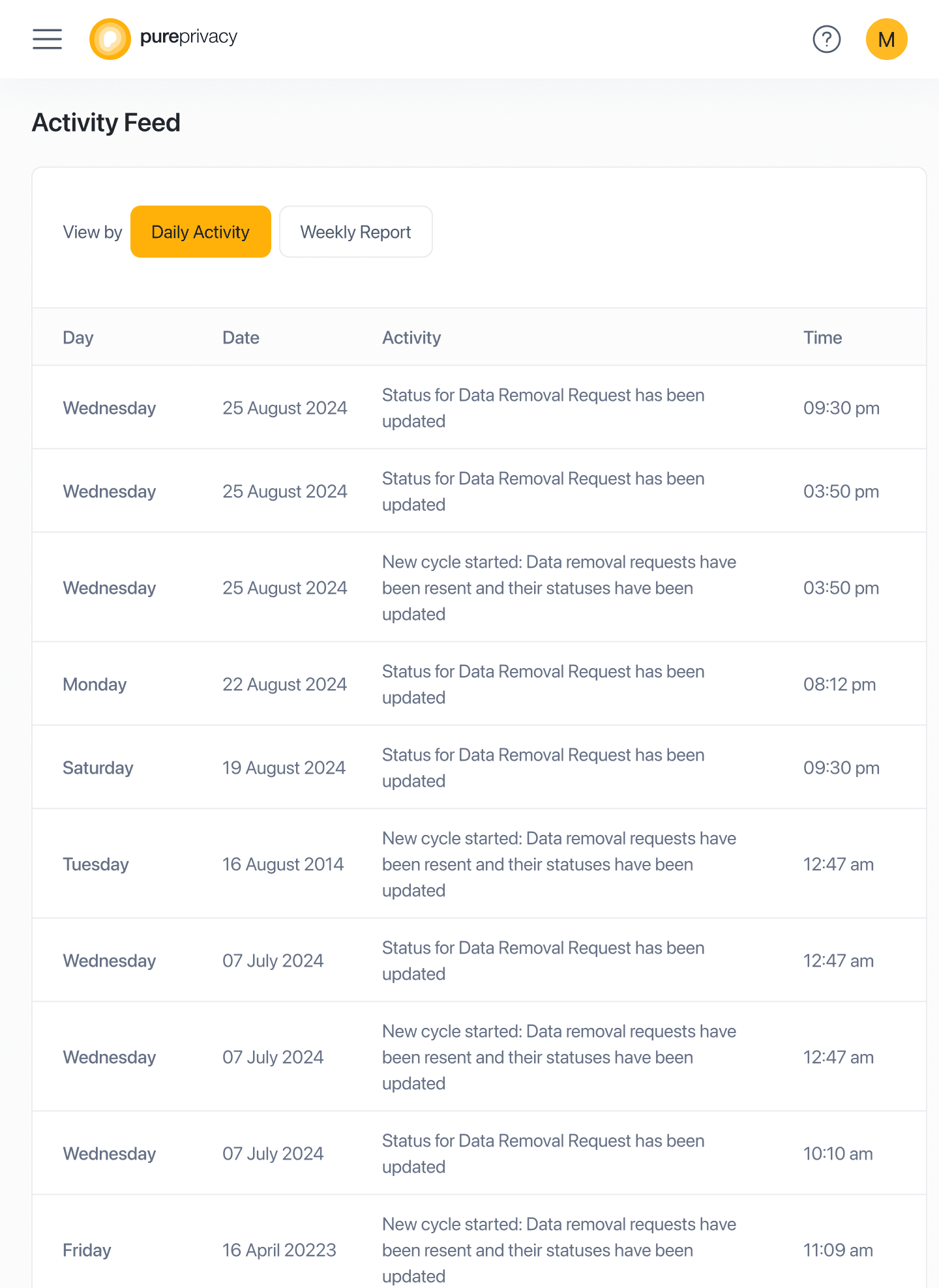This screenshot has width=939, height=1288.
Task: Click the pureprivacy brand name text
Action: coord(188,37)
